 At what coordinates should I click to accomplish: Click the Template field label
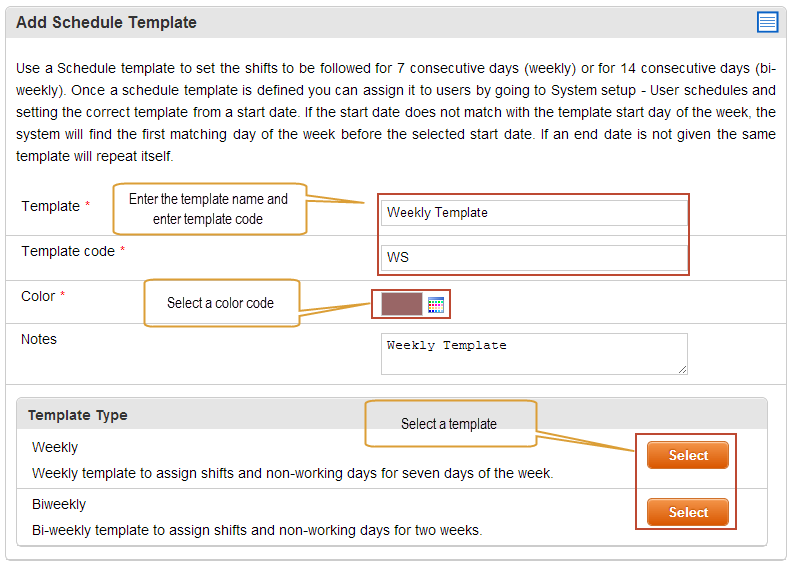coord(50,206)
